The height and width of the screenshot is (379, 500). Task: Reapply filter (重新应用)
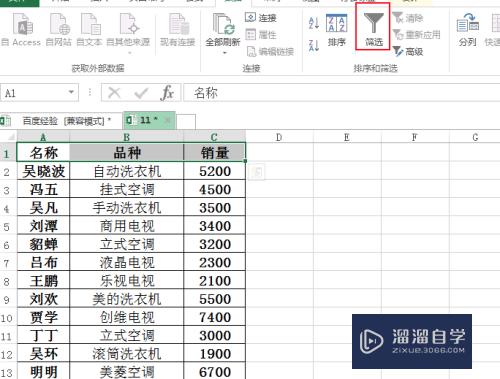pos(417,35)
